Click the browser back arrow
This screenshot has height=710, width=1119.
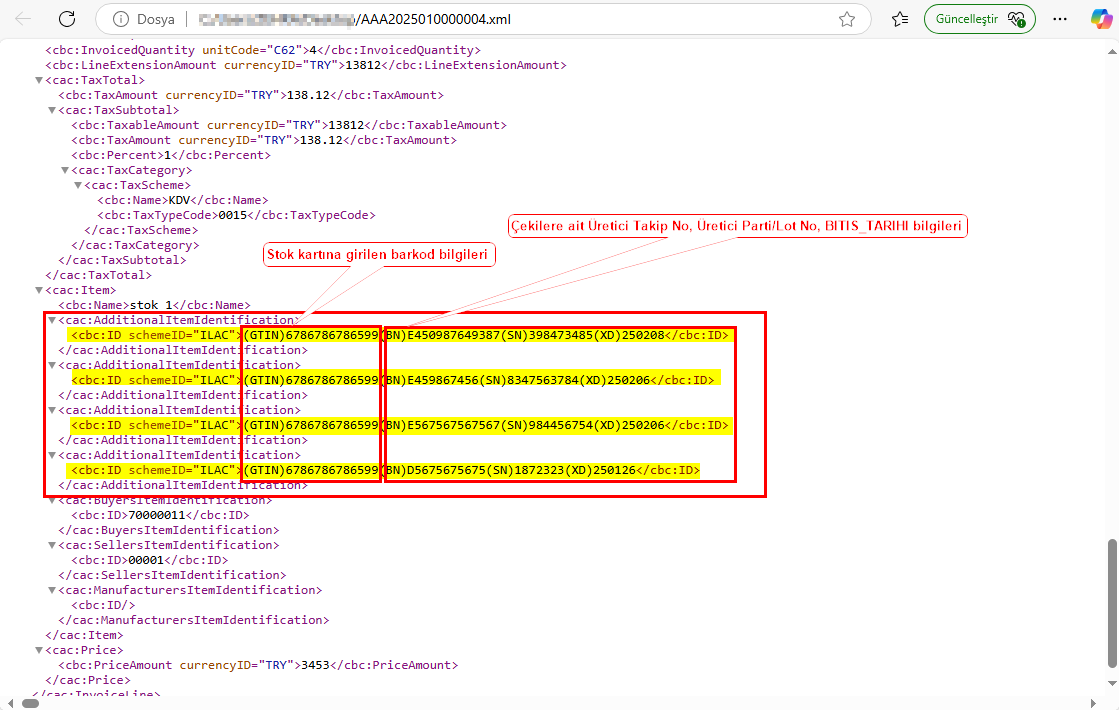click(24, 19)
